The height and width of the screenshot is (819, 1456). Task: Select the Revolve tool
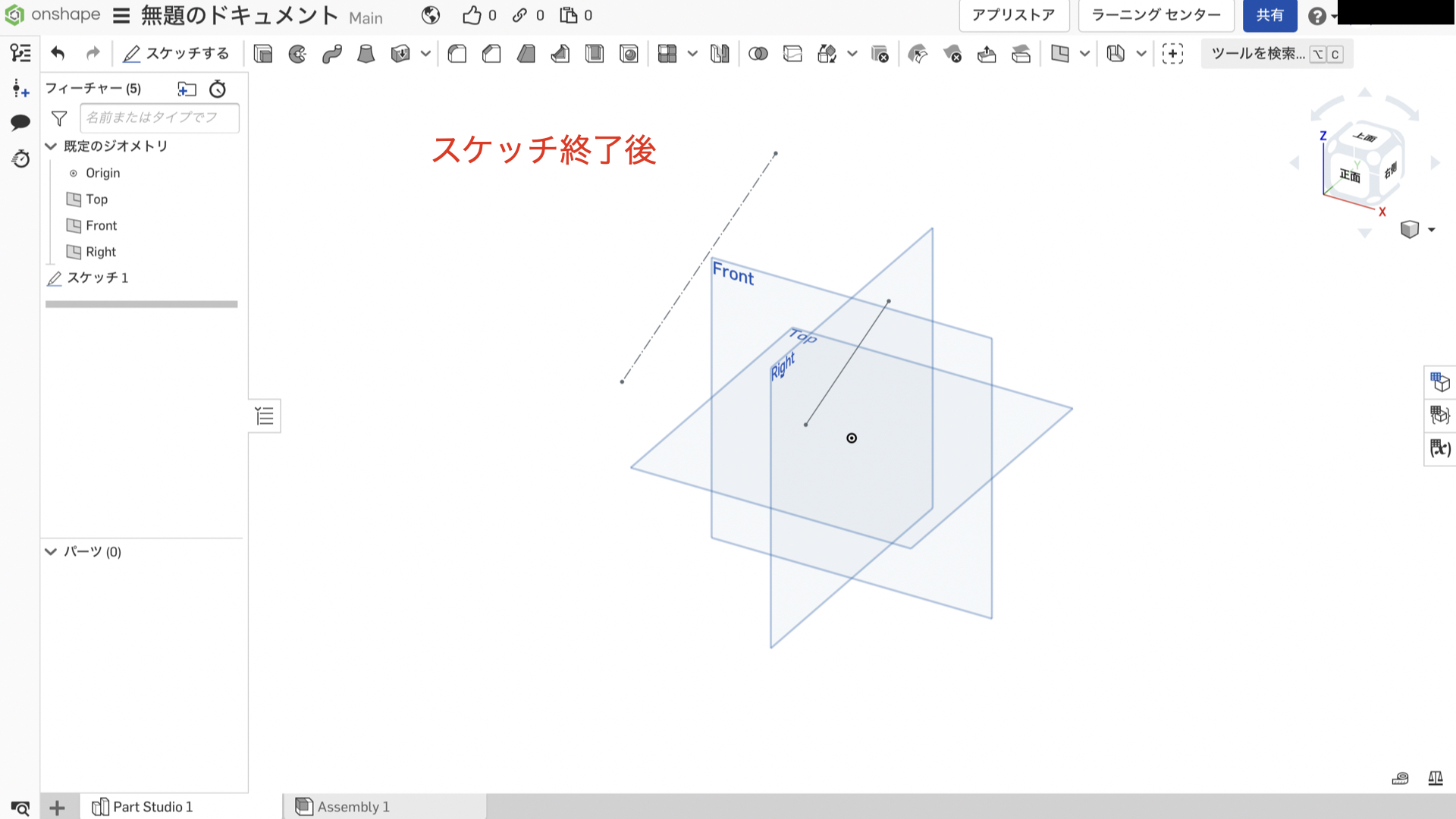pyautogui.click(x=297, y=54)
